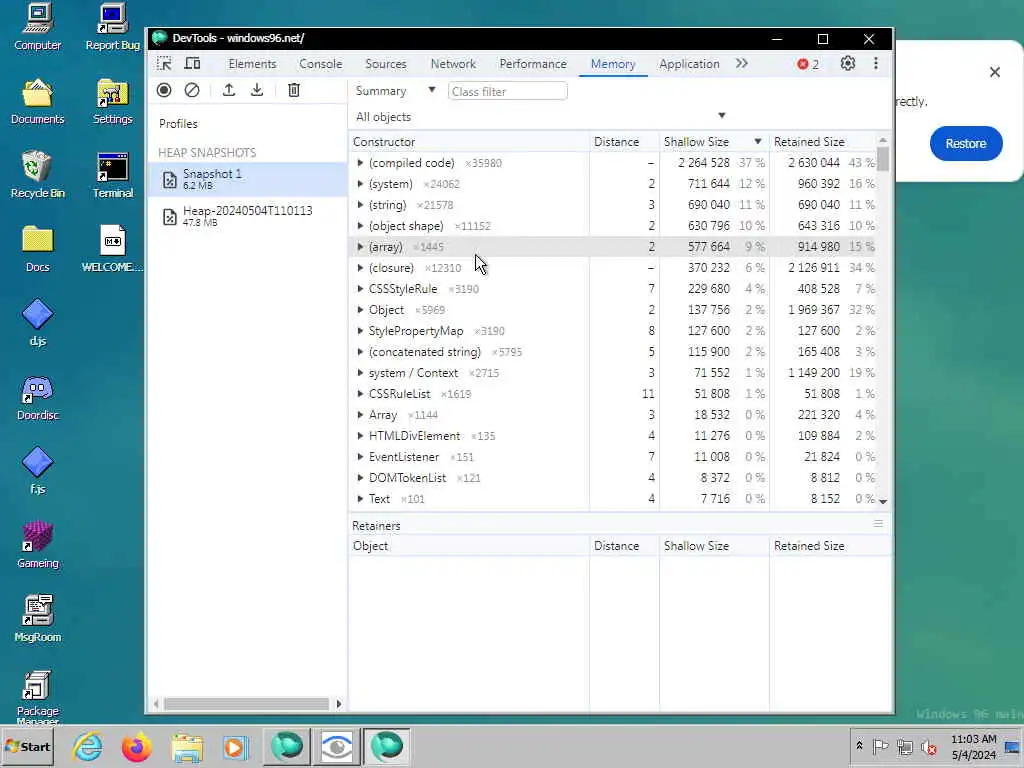Sort by the Distance column header
Screen dimensions: 1024x768
pyautogui.click(x=624, y=142)
